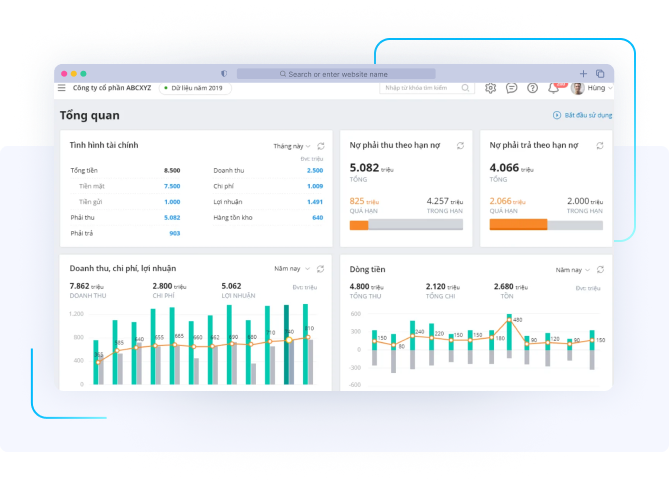Click the browser tab overview icon

(600, 73)
